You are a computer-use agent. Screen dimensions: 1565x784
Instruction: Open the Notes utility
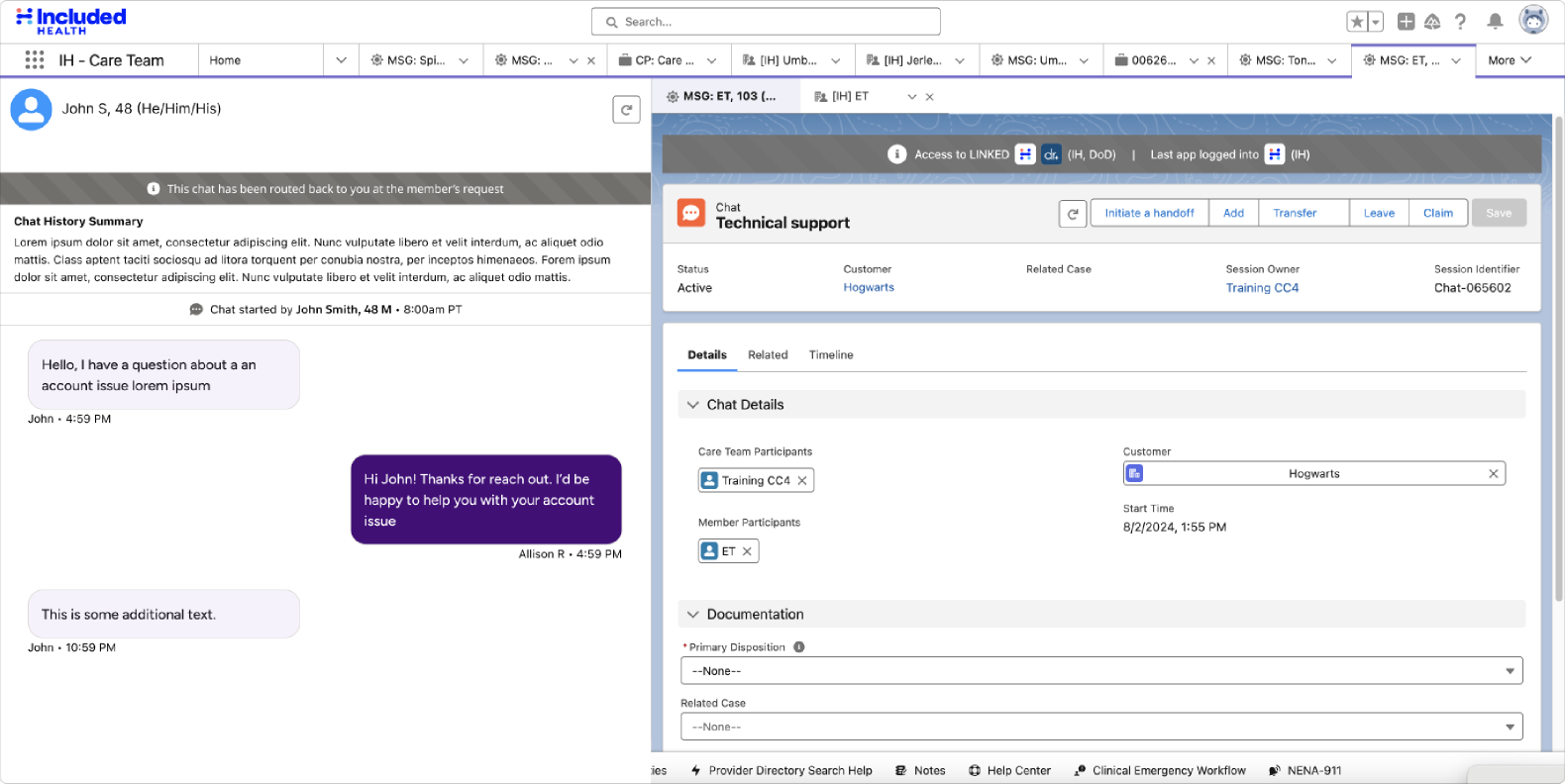coord(920,770)
